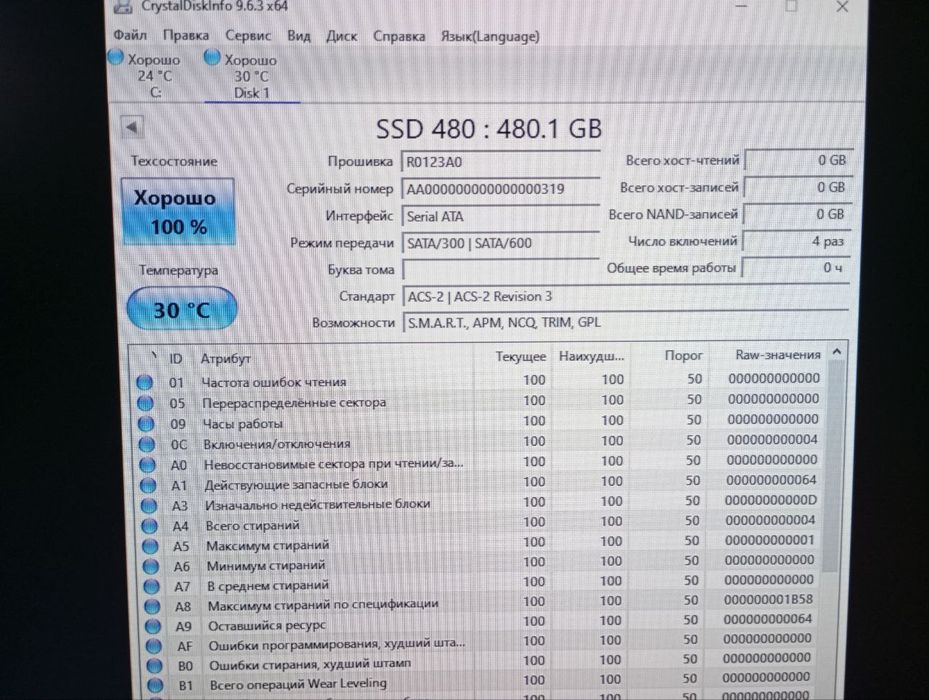Select the Изначально недействительные блоки row text
The width and height of the screenshot is (929, 700).
click(318, 504)
